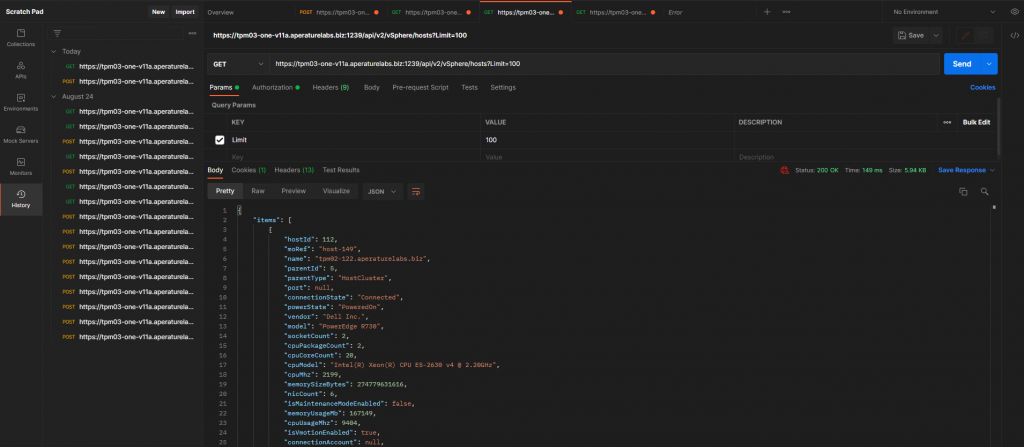This screenshot has height=447, width=1024.
Task: Open the APIs sidebar panel
Action: tap(21, 70)
